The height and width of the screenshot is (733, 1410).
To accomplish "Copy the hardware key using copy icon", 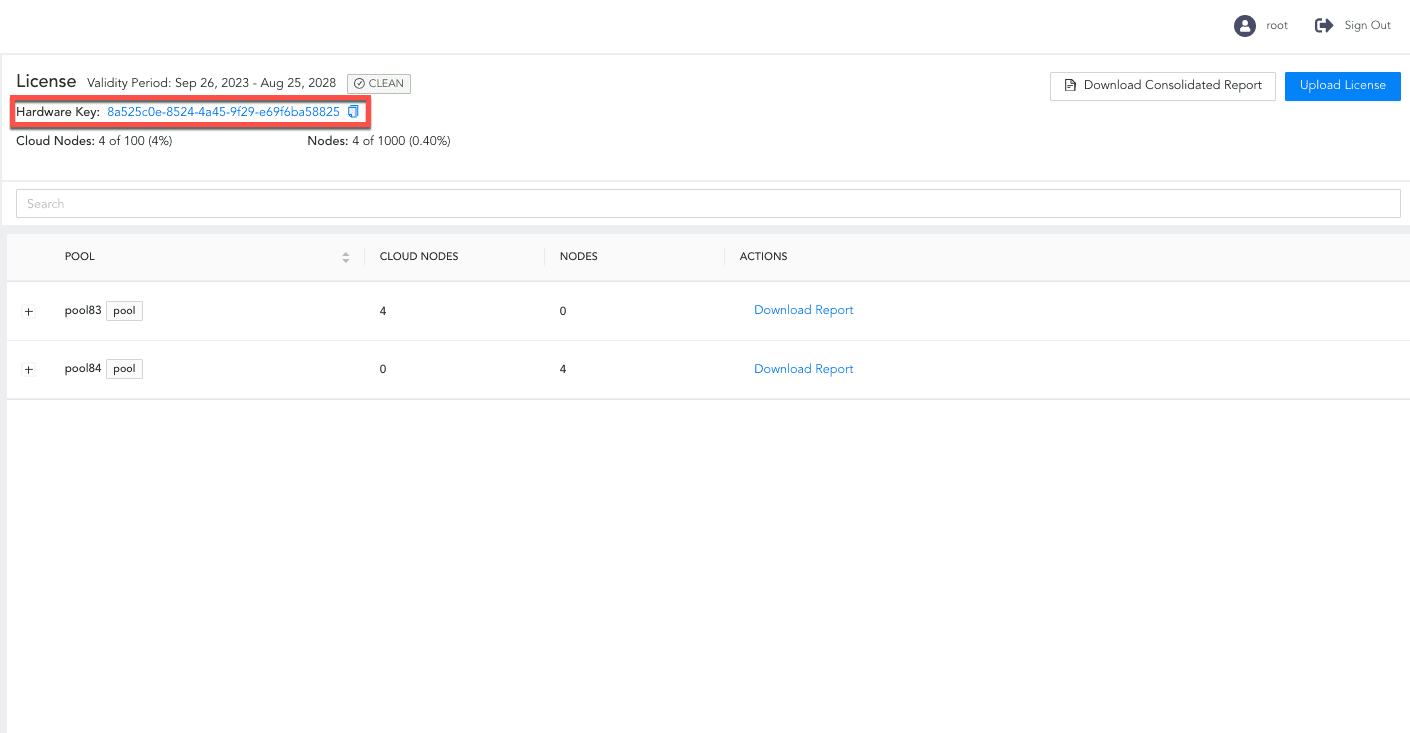I will tap(353, 112).
